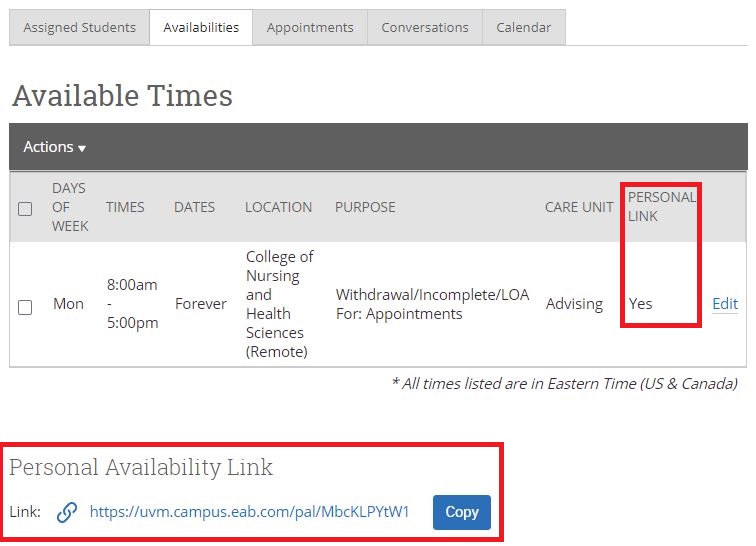Click the Purpose column header
This screenshot has width=756, height=546.
coord(365,207)
